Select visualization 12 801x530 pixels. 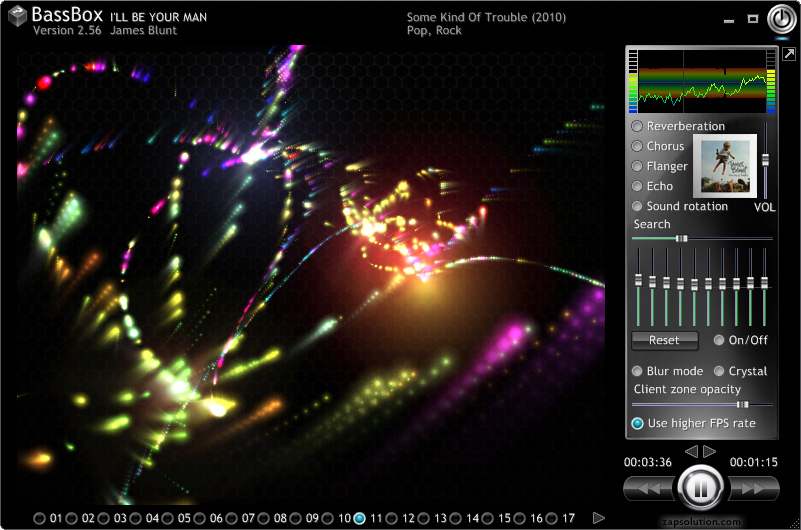(391, 518)
